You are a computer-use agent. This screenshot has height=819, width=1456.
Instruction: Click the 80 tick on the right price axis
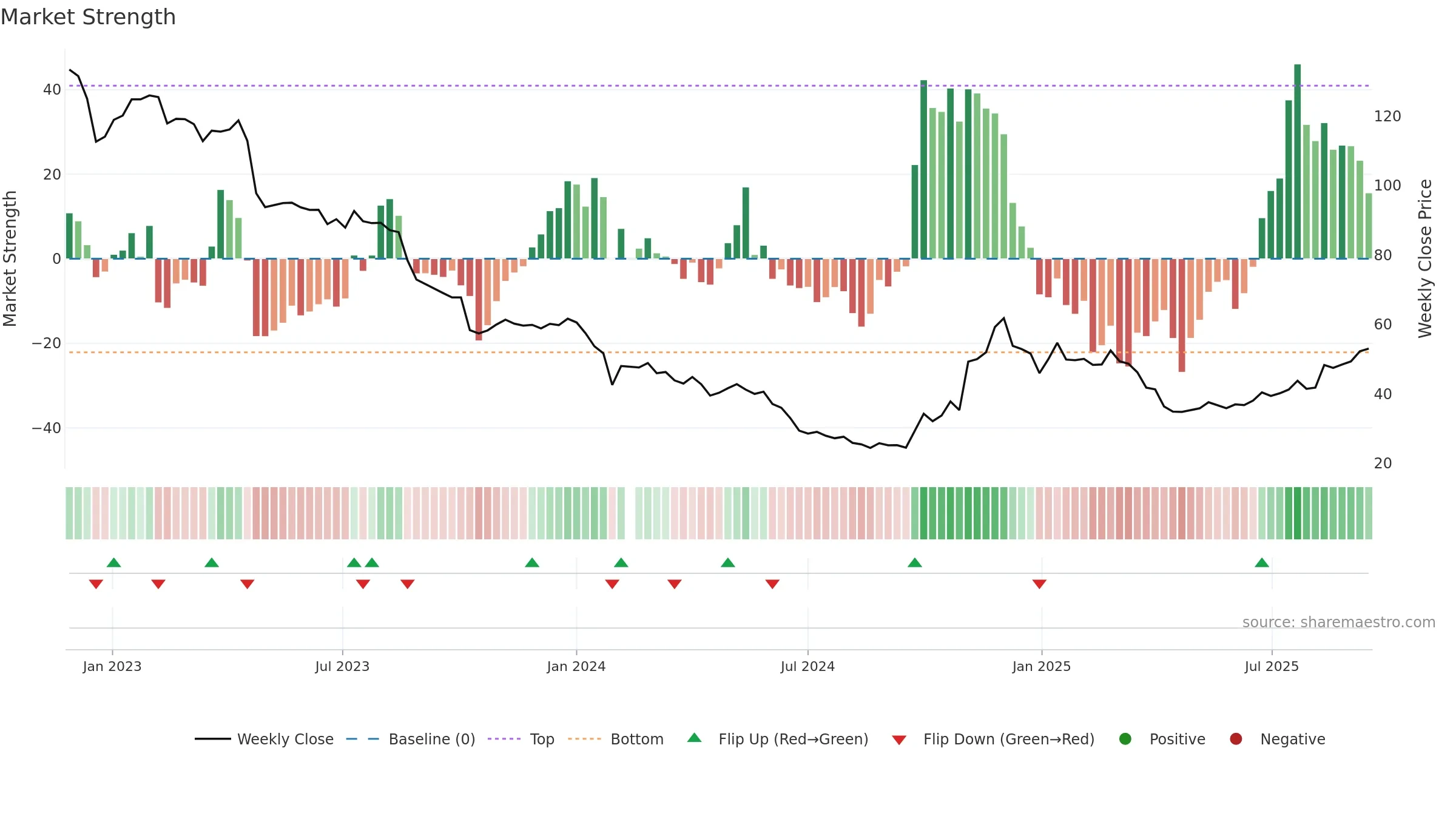[x=1383, y=255]
